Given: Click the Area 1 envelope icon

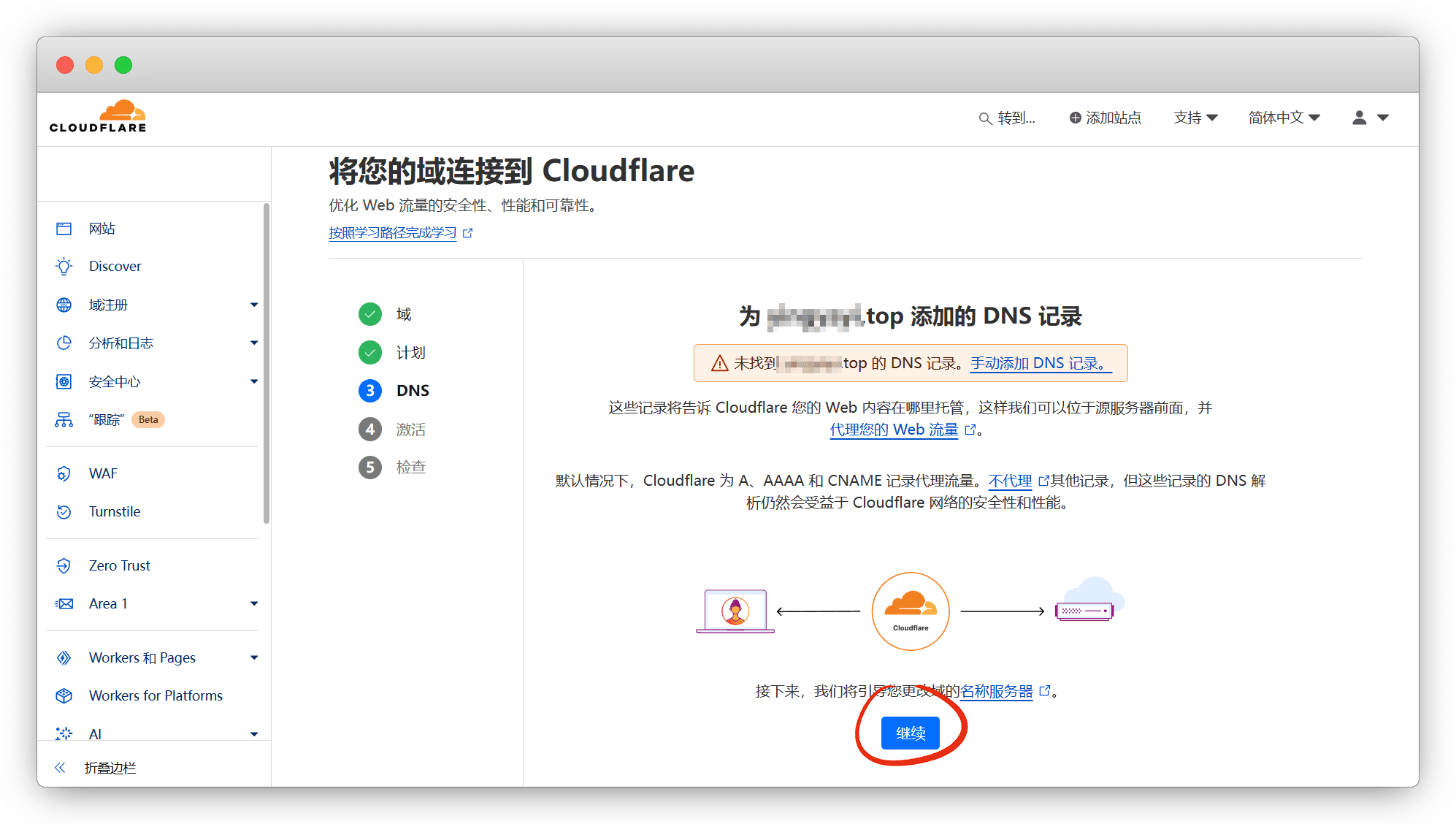Looking at the screenshot, I should (x=64, y=603).
